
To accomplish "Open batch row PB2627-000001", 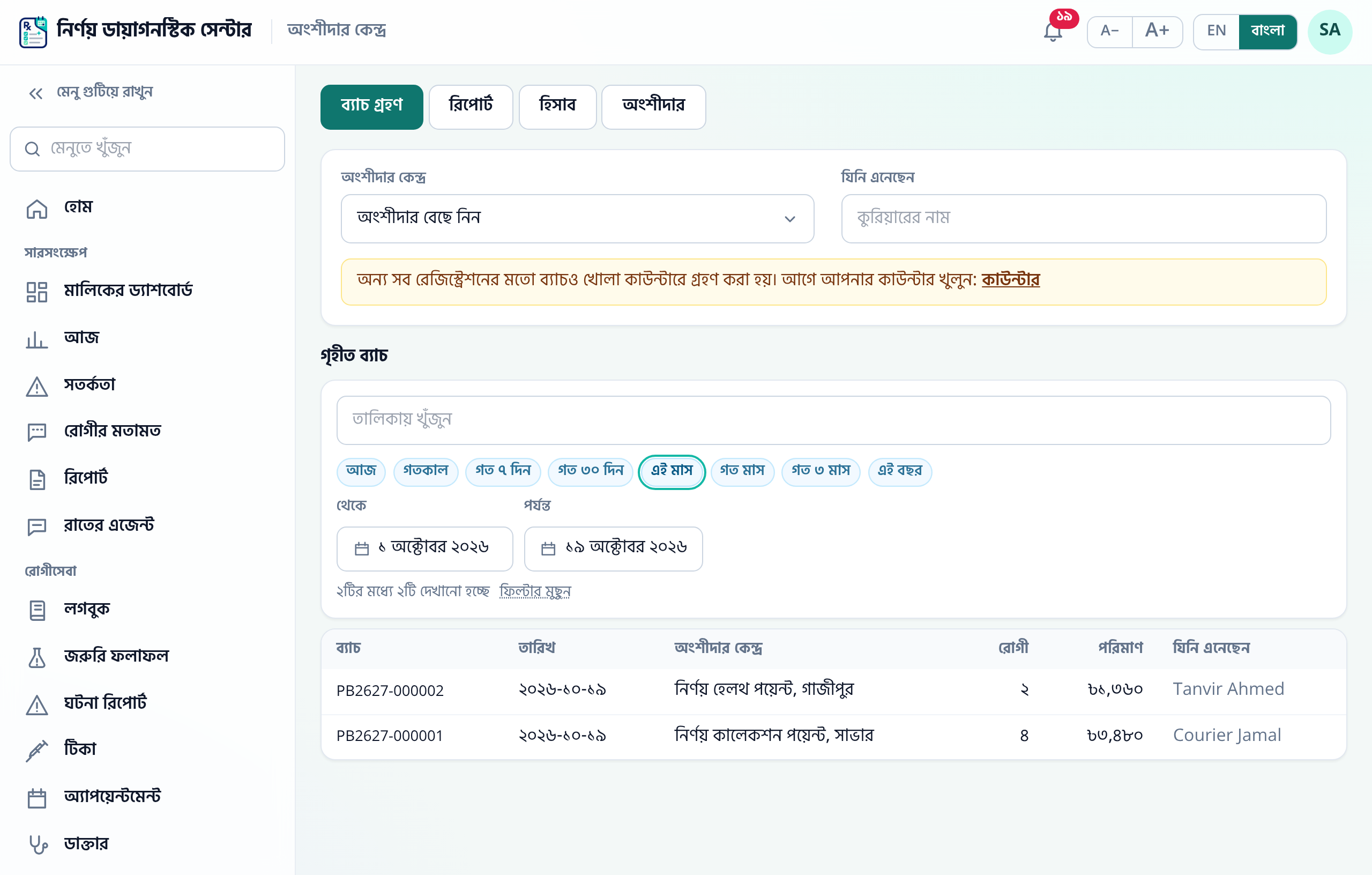I will coord(833,737).
